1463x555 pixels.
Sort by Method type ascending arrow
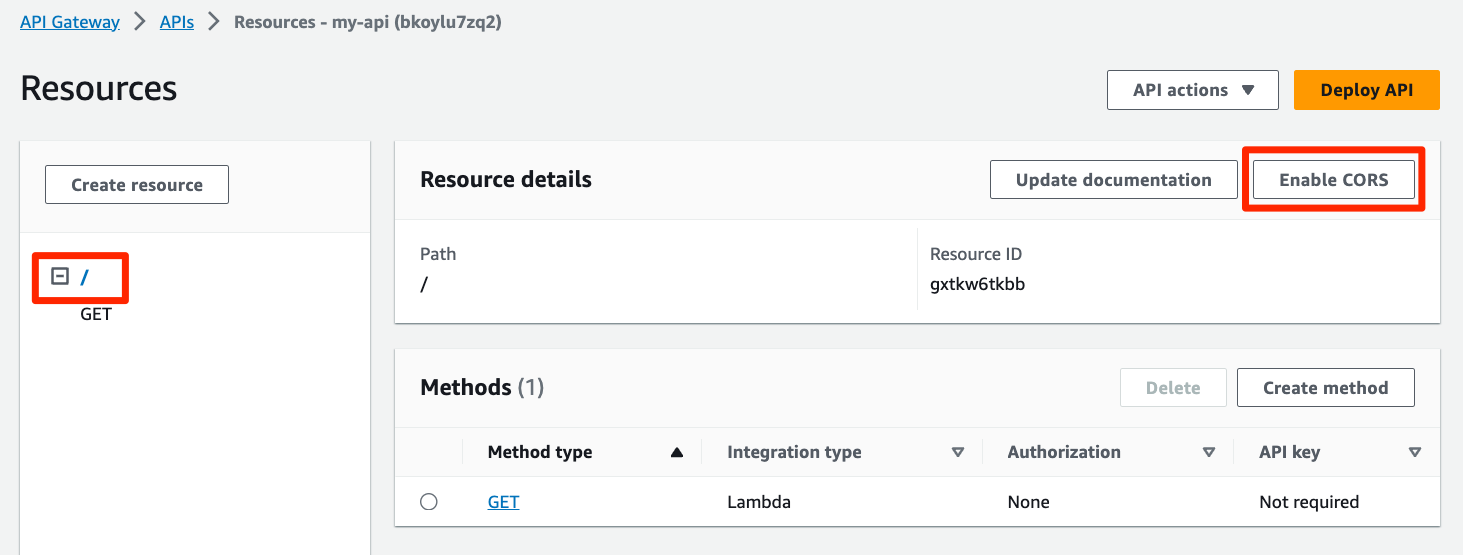[x=677, y=453]
